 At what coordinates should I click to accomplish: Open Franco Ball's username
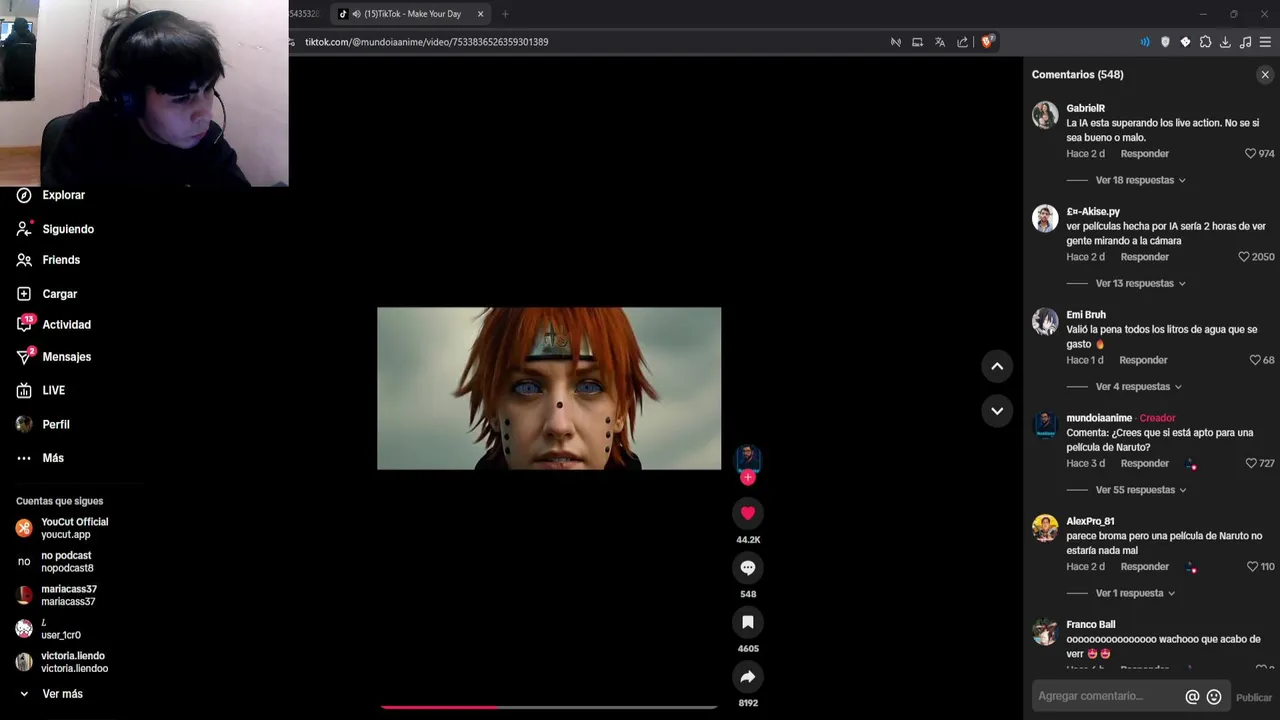click(1090, 625)
